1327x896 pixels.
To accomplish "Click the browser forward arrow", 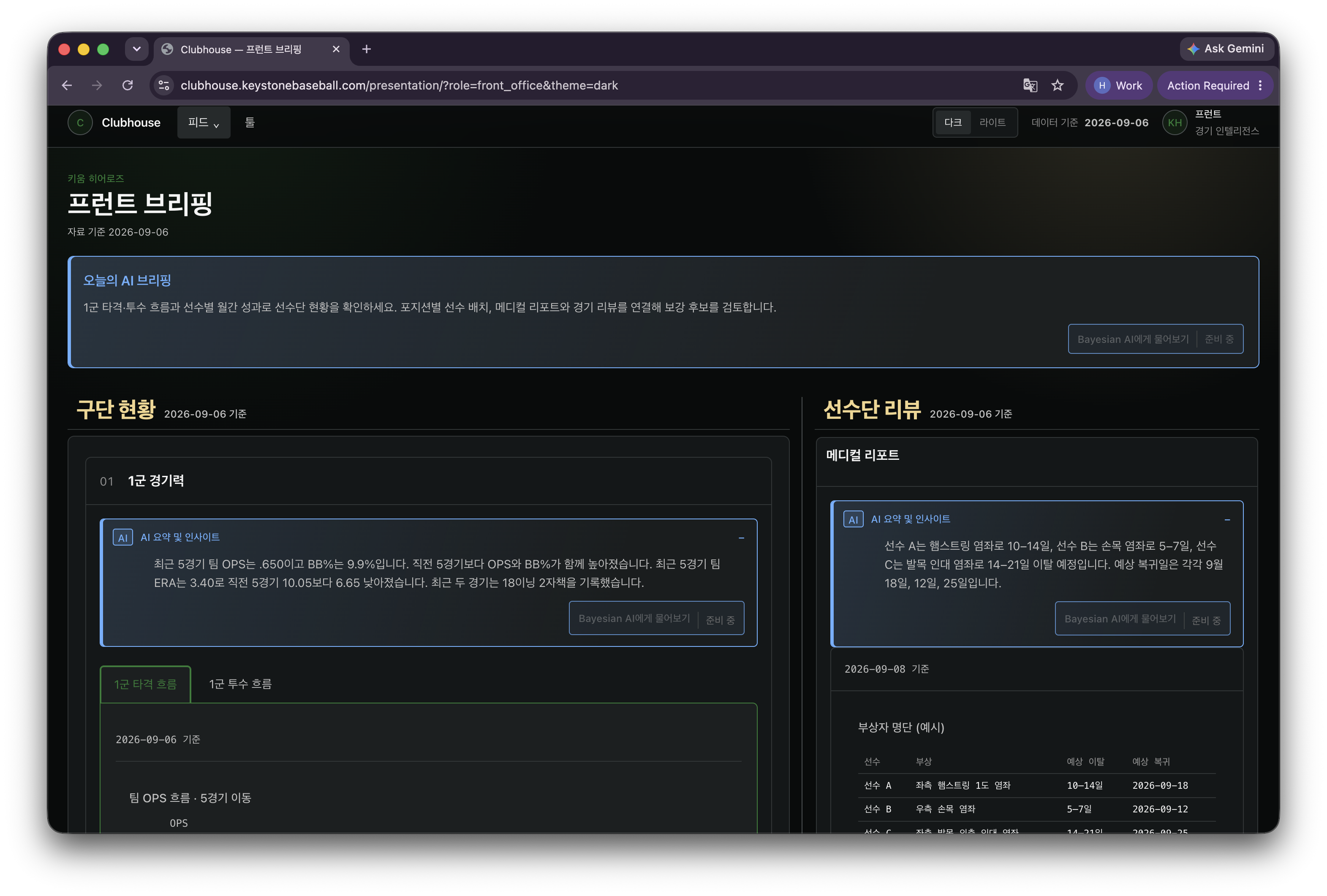I will coord(97,86).
